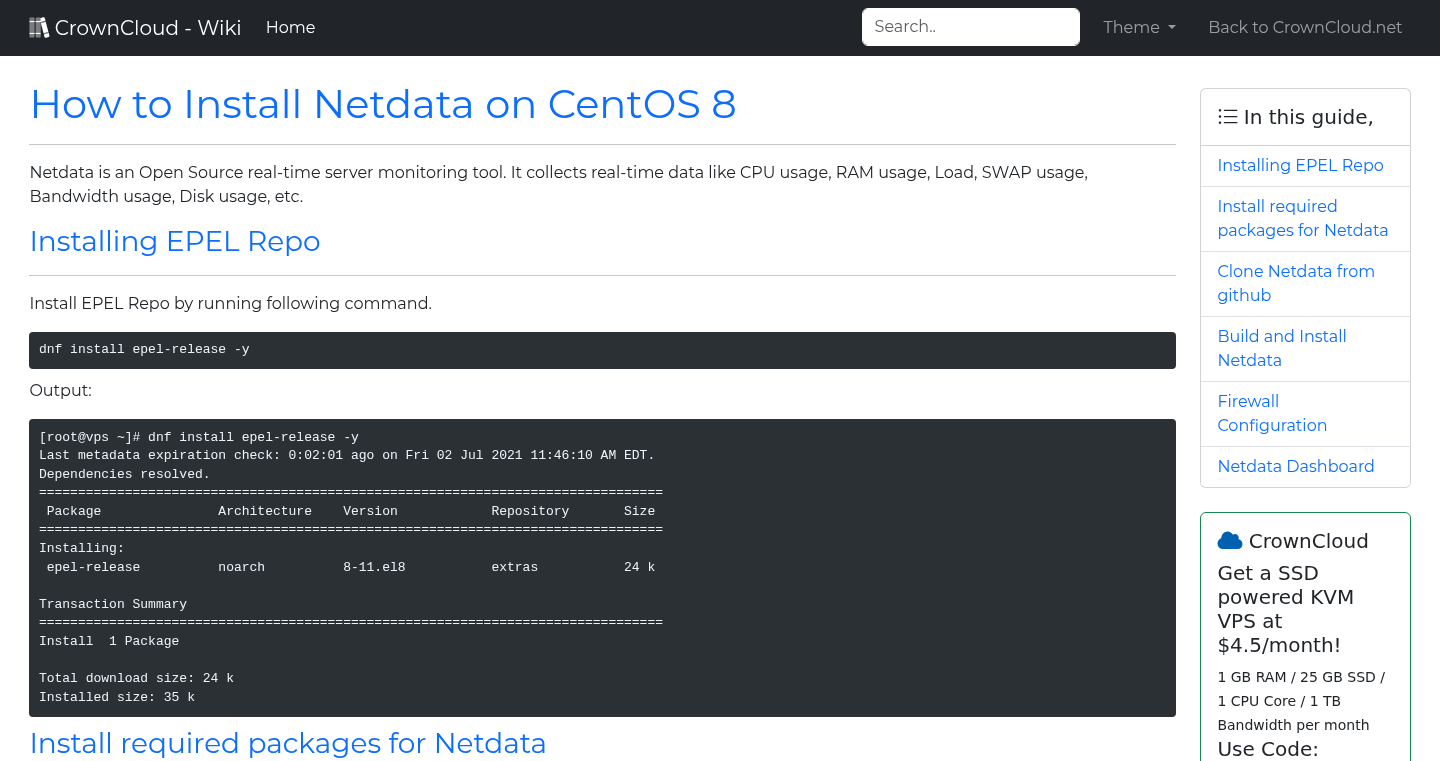Open Back to CrownCloud.net link
The image size is (1440, 761).
coord(1304,28)
